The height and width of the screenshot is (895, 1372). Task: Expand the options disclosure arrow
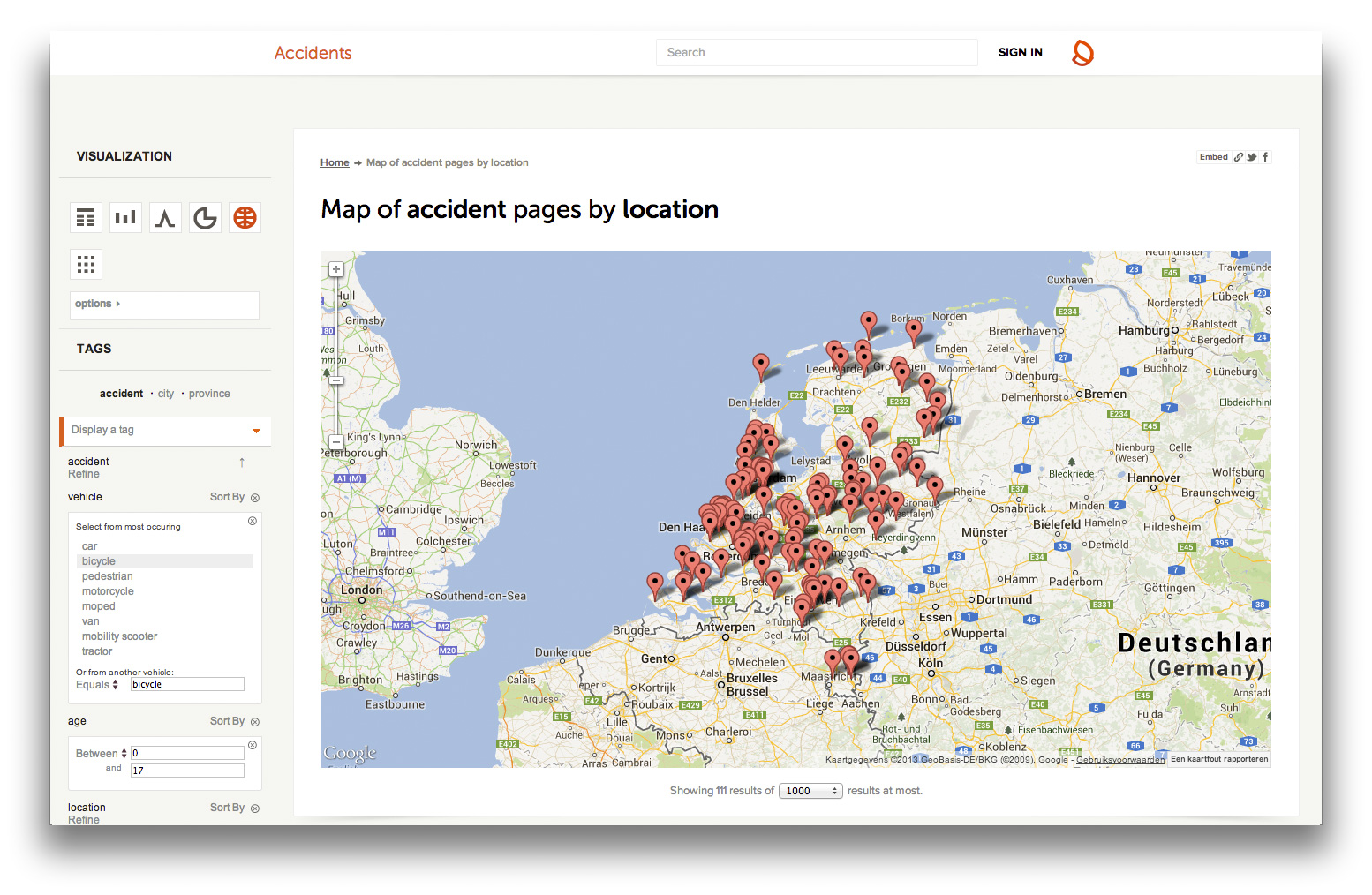pyautogui.click(x=118, y=304)
